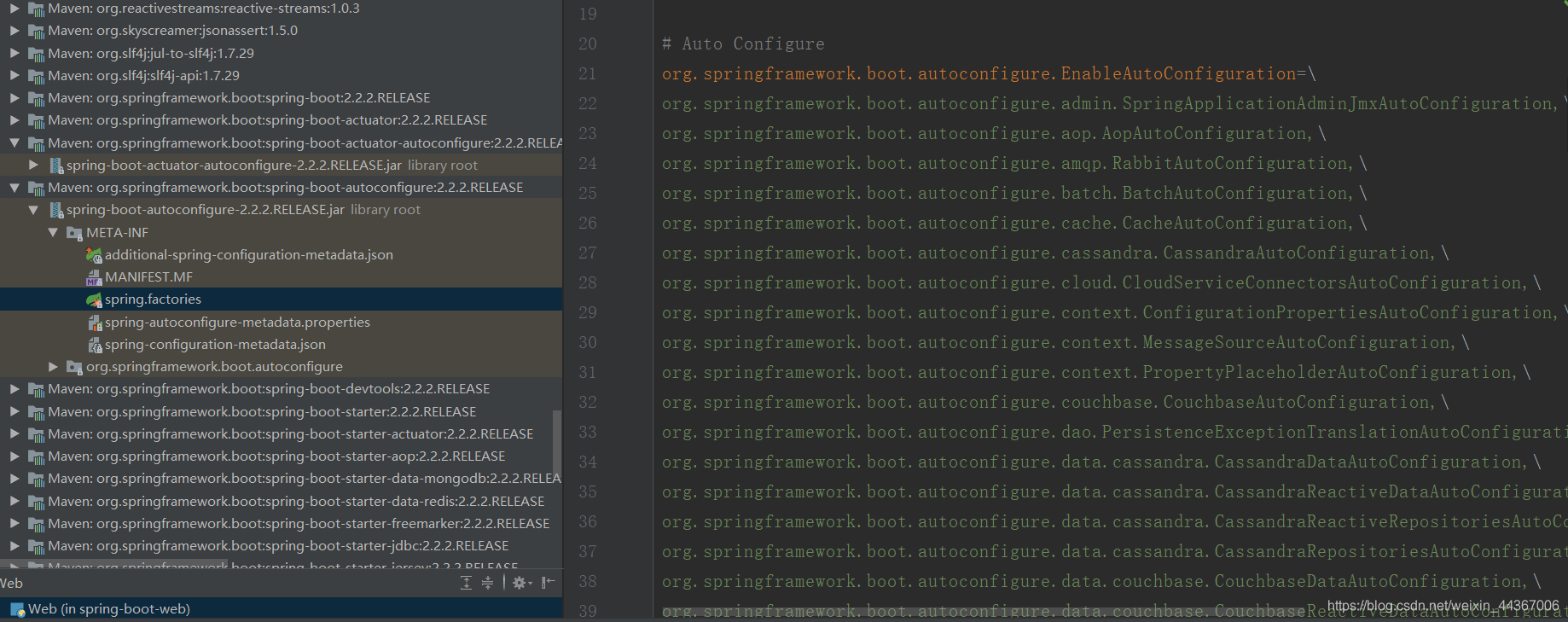
Task: Select Web (in spring-boot-web) entry
Action: click(109, 609)
